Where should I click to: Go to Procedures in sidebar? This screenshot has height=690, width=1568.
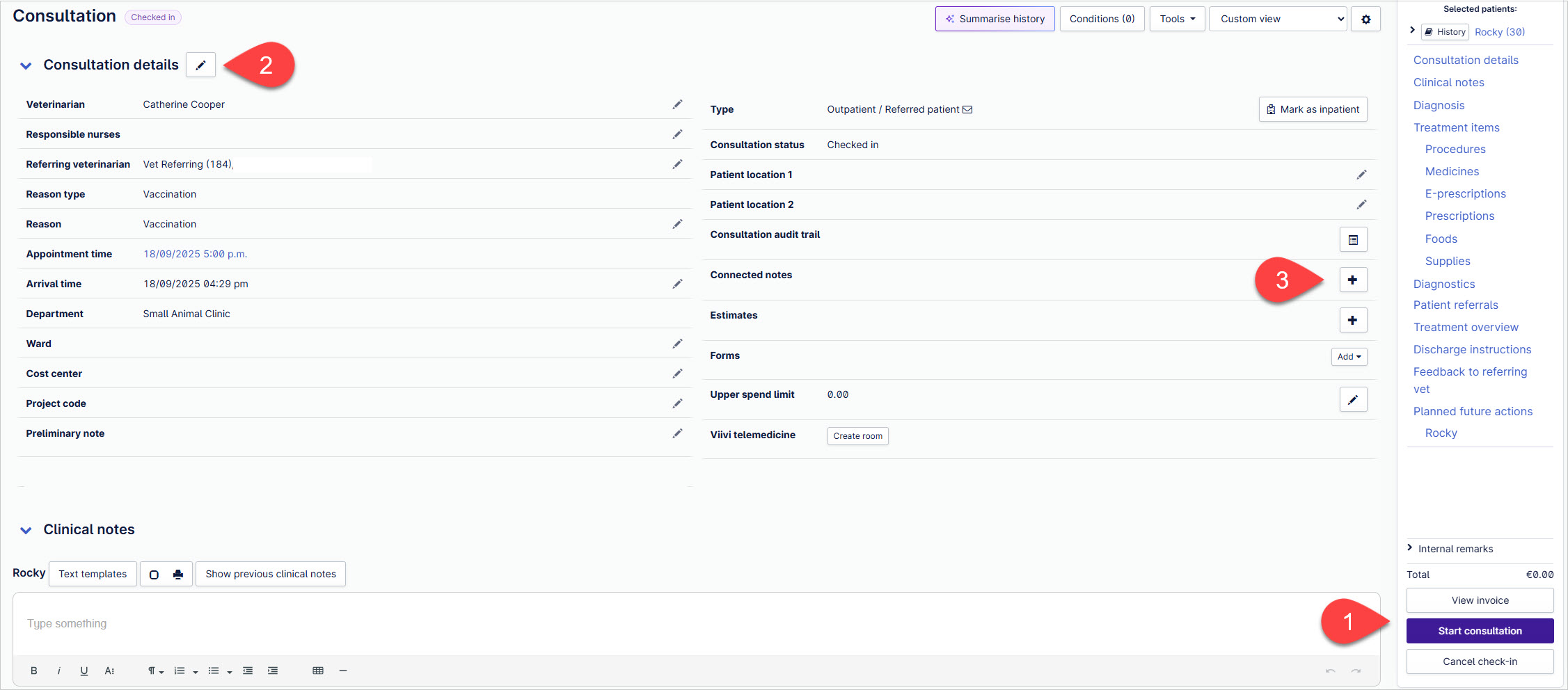pos(1455,149)
